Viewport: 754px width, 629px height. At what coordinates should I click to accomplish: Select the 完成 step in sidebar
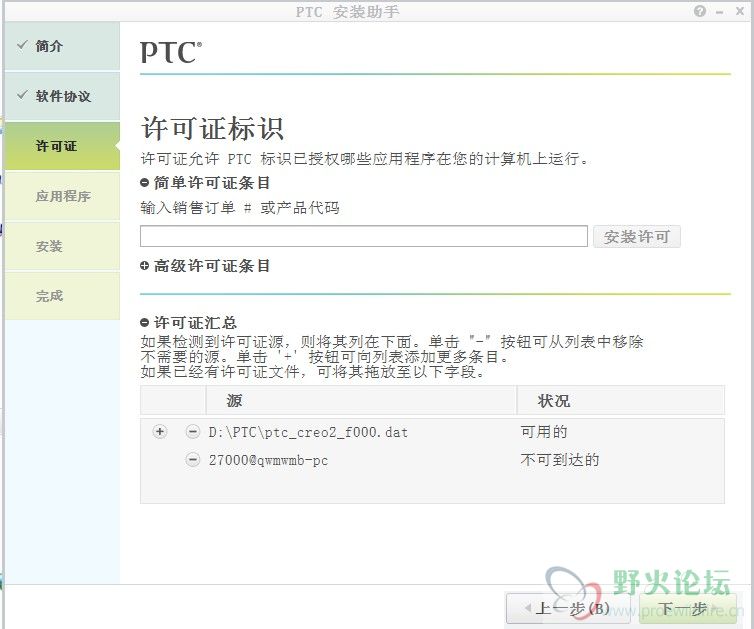pos(62,296)
